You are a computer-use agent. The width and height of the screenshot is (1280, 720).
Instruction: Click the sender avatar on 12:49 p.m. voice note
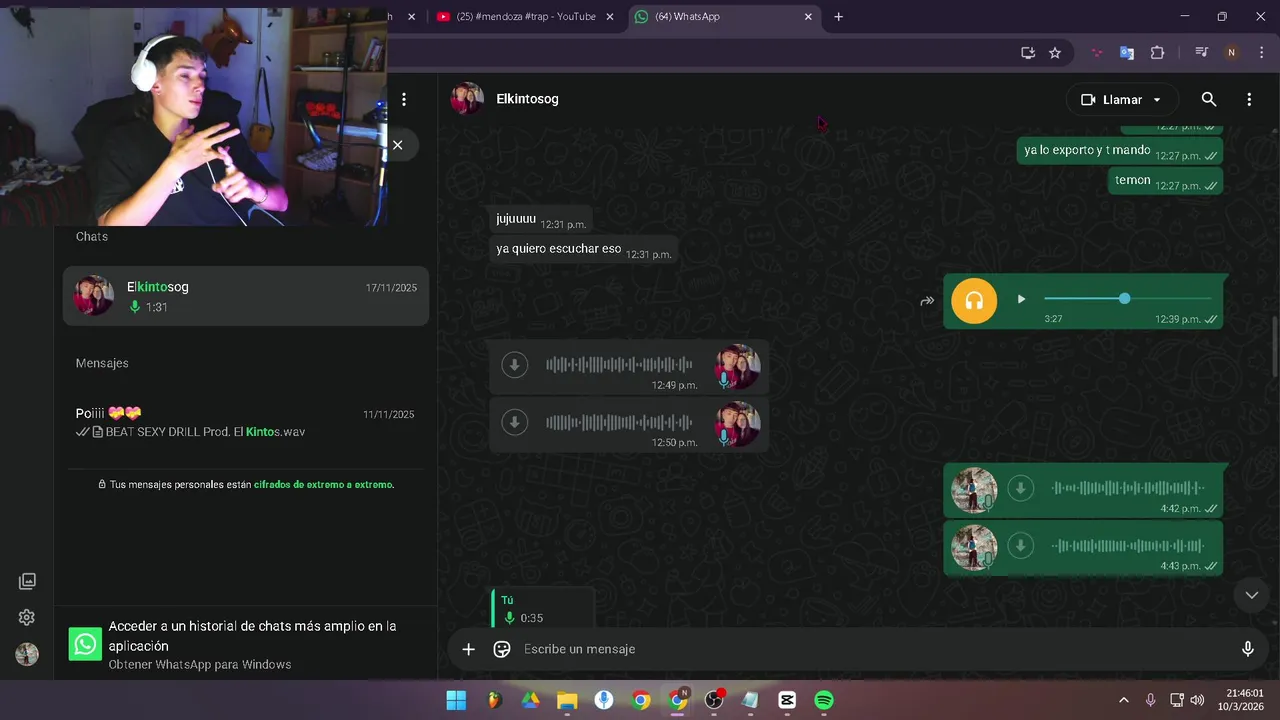[737, 366]
